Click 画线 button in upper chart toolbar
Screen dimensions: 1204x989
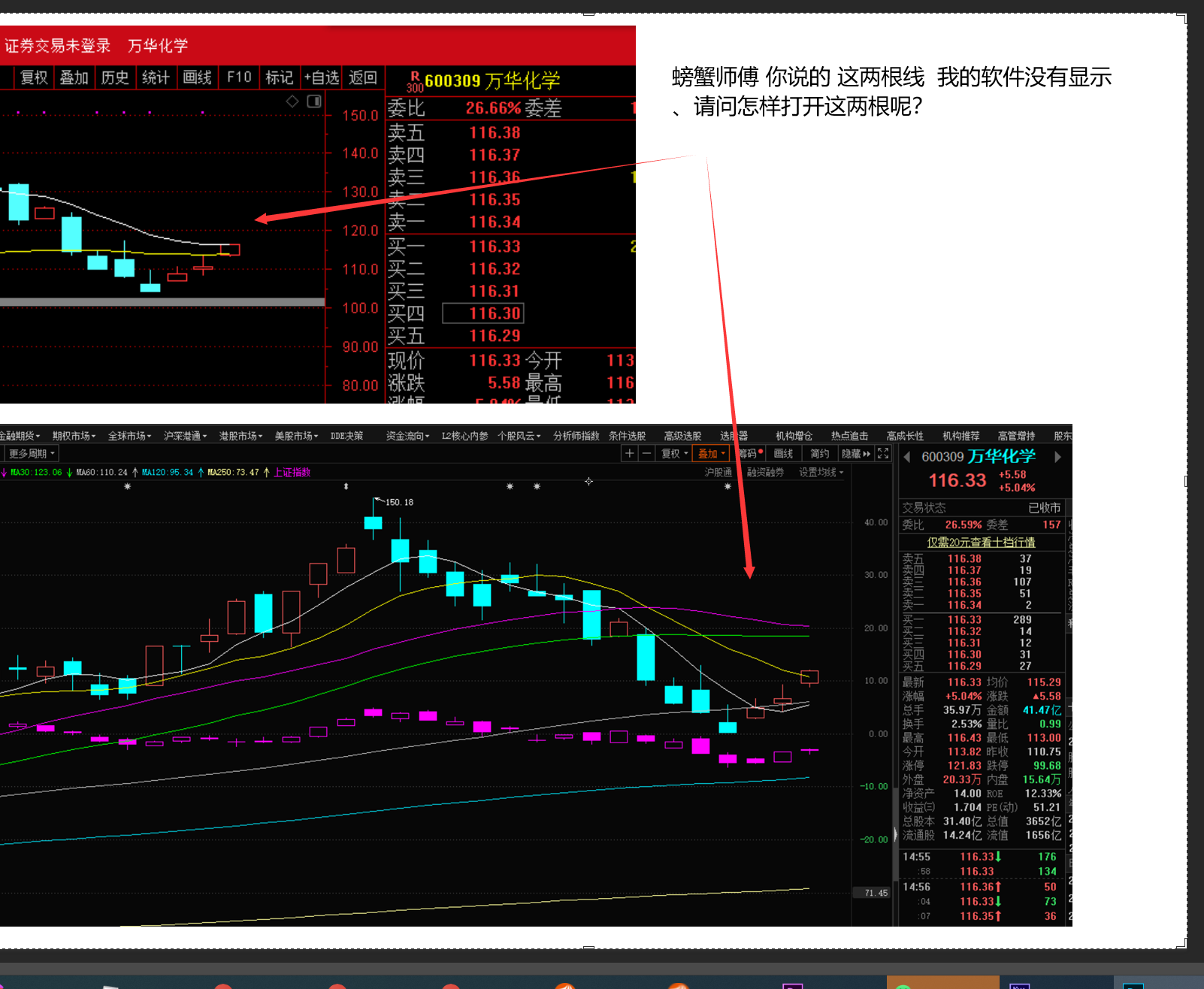pos(197,77)
